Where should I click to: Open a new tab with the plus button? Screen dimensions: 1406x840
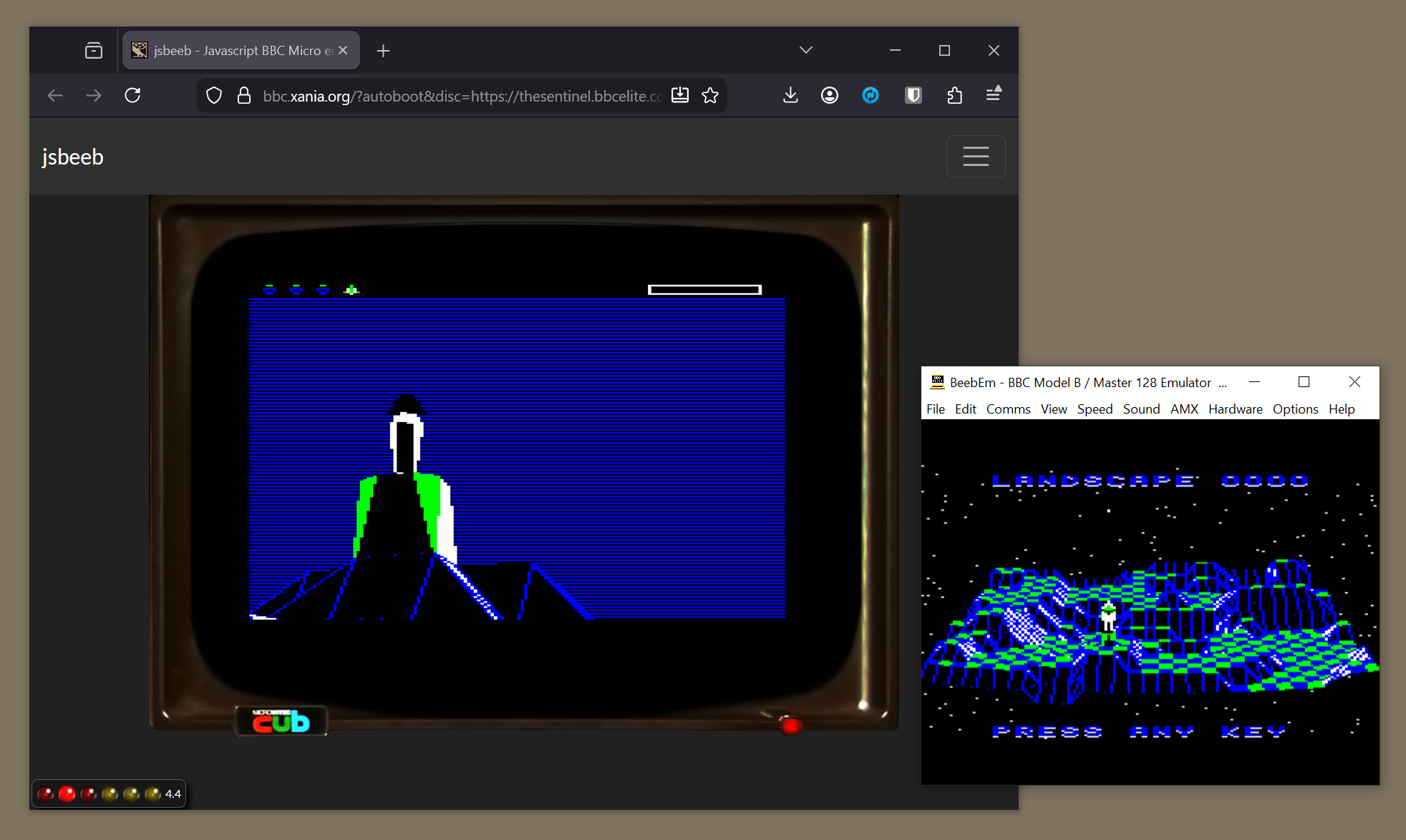[x=384, y=50]
